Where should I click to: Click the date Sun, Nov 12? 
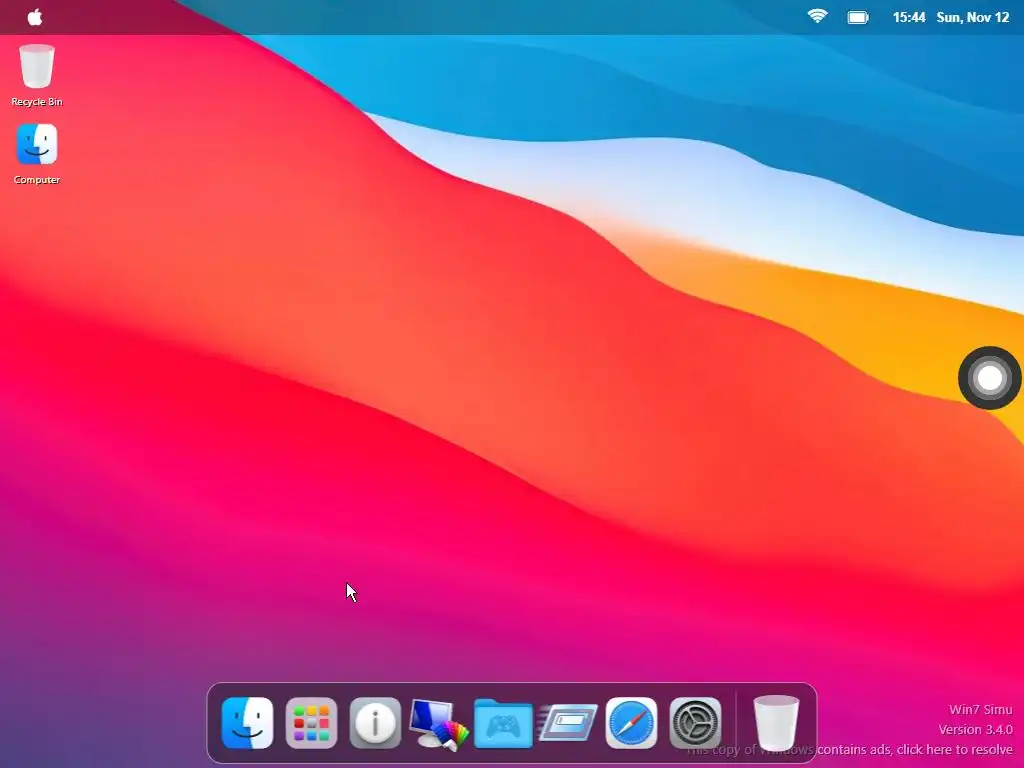coord(972,18)
